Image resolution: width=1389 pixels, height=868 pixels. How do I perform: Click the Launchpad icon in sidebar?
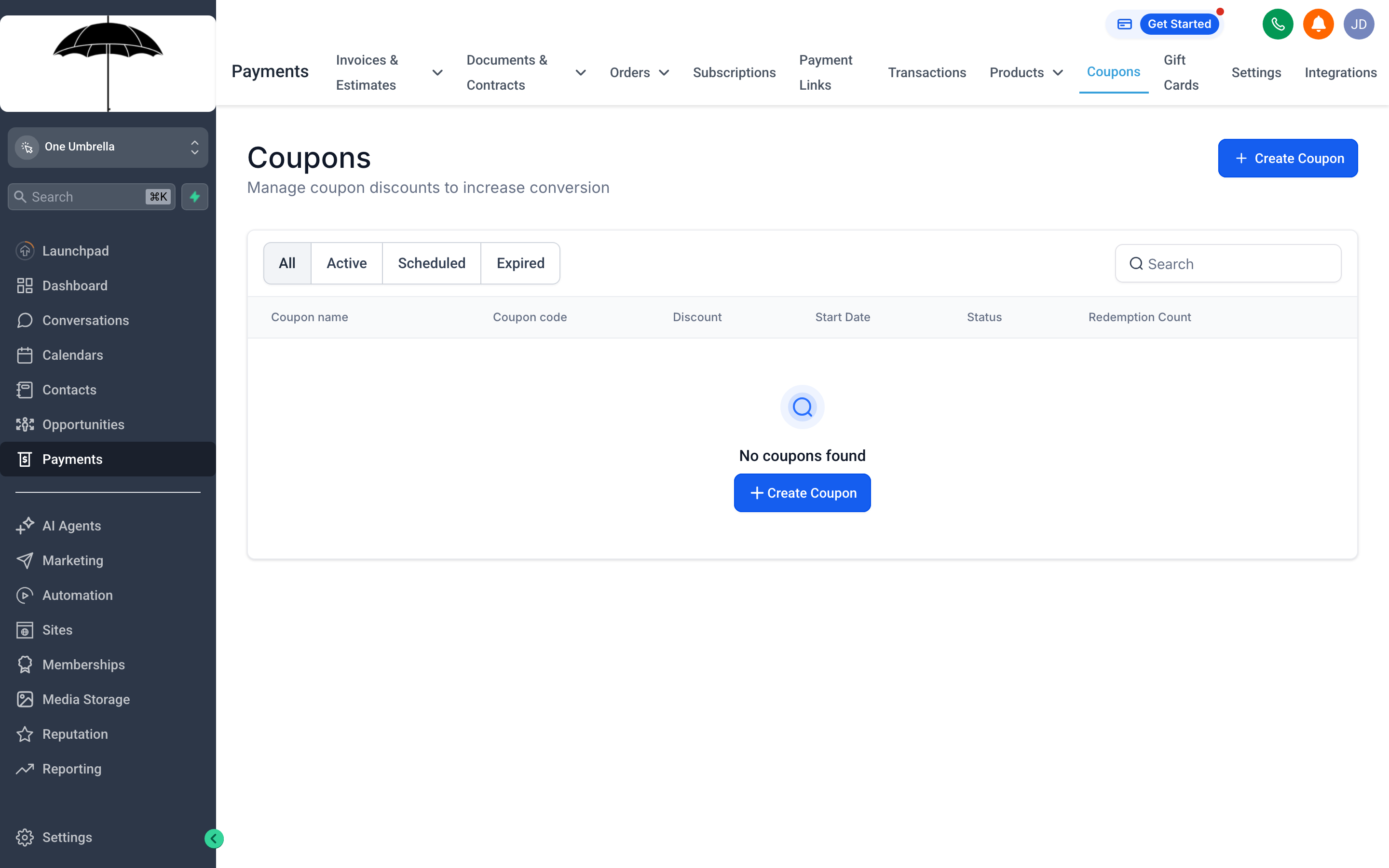25,251
